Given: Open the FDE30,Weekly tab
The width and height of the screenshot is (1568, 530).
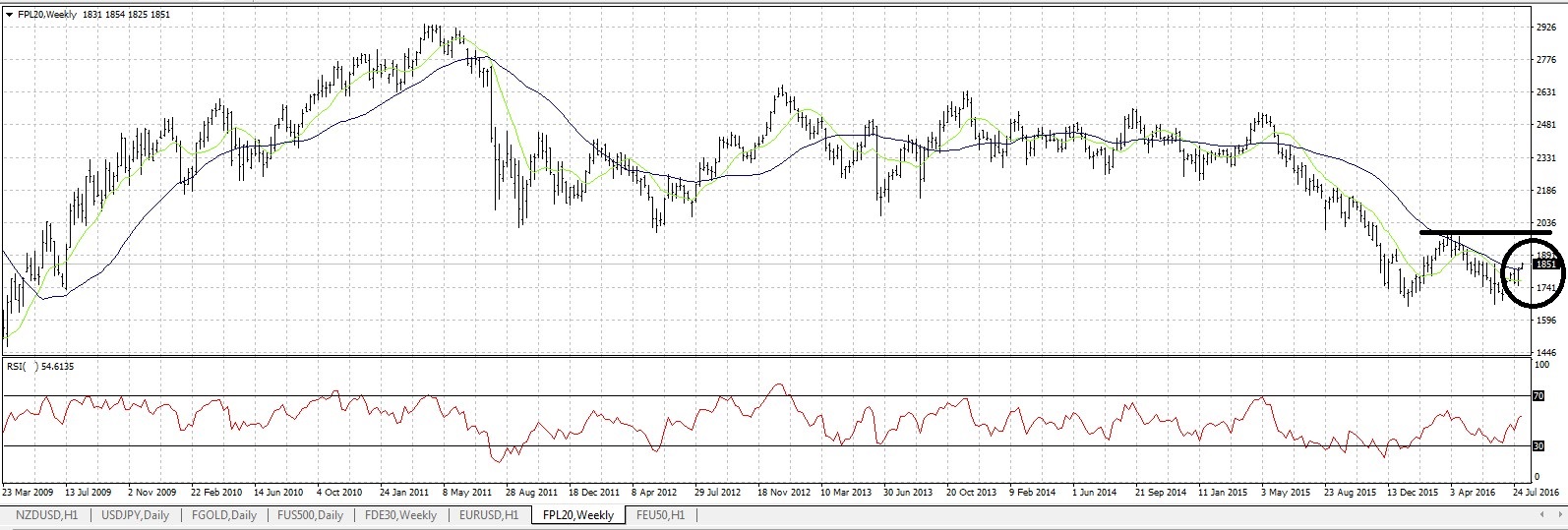Looking at the screenshot, I should pyautogui.click(x=400, y=514).
